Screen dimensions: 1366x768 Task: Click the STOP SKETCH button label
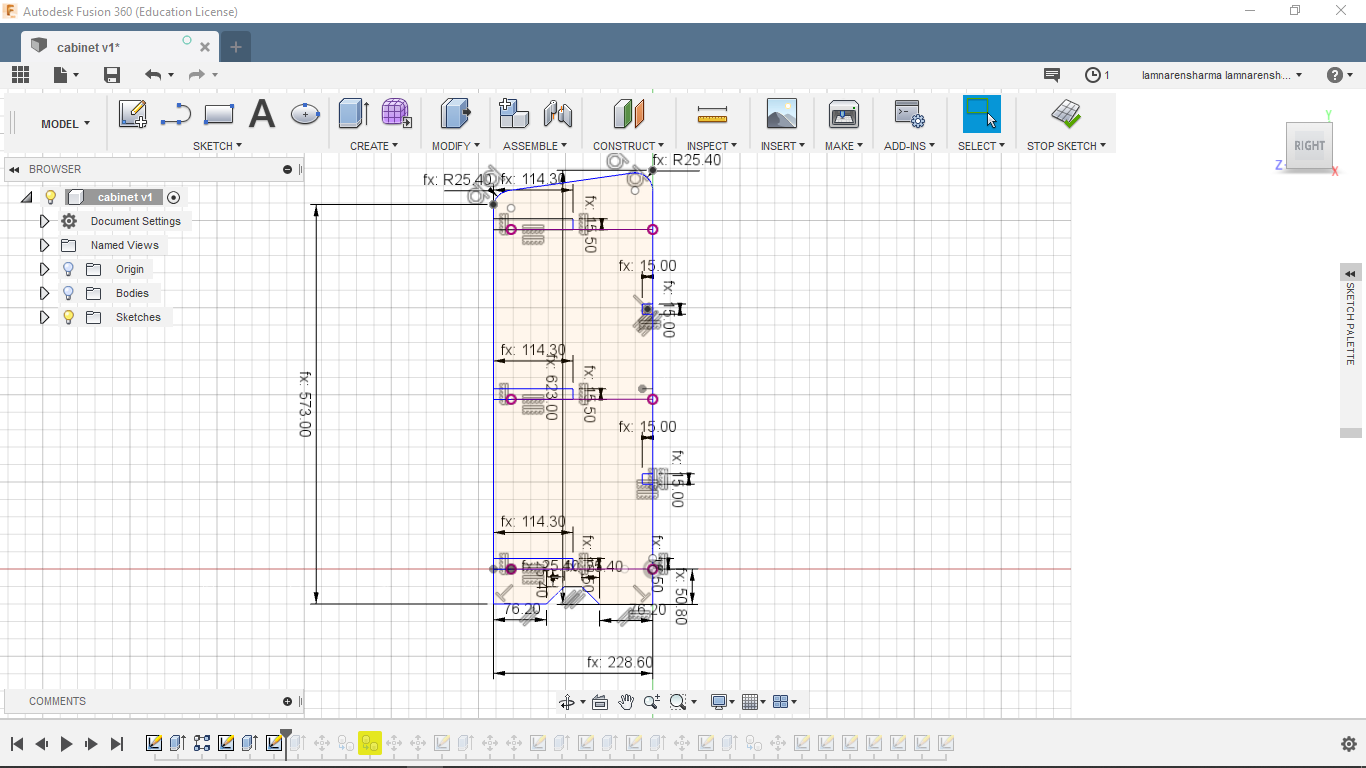[1066, 146]
